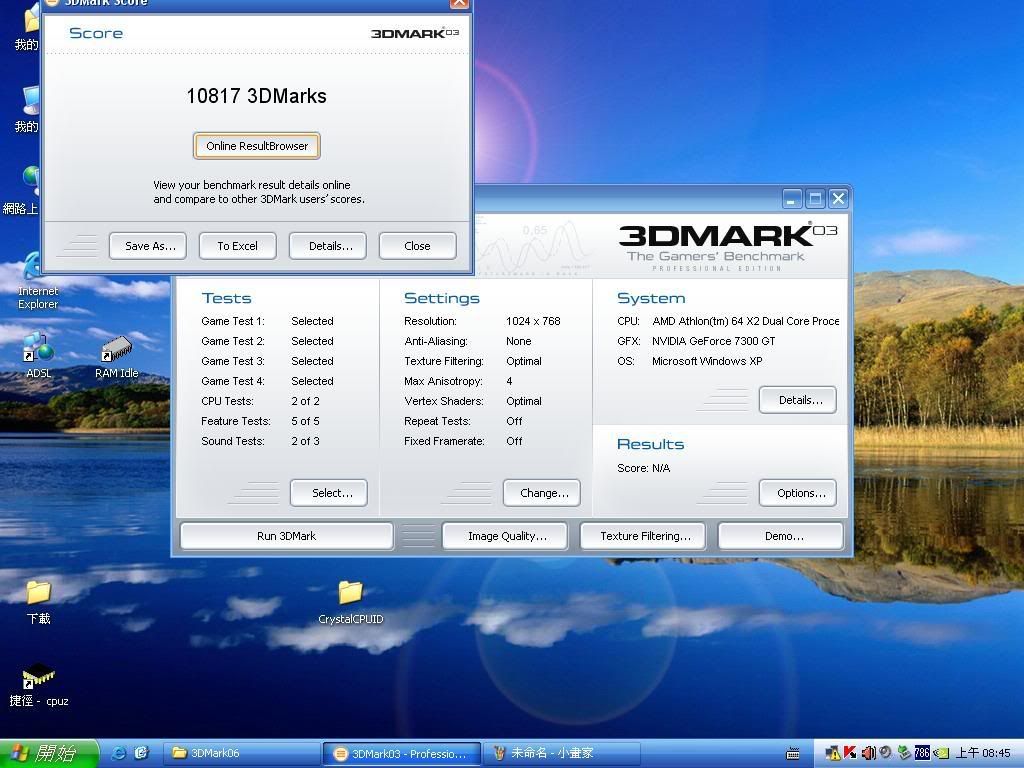Click the network warning tray icon
1024x768 pixels.
coord(833,753)
